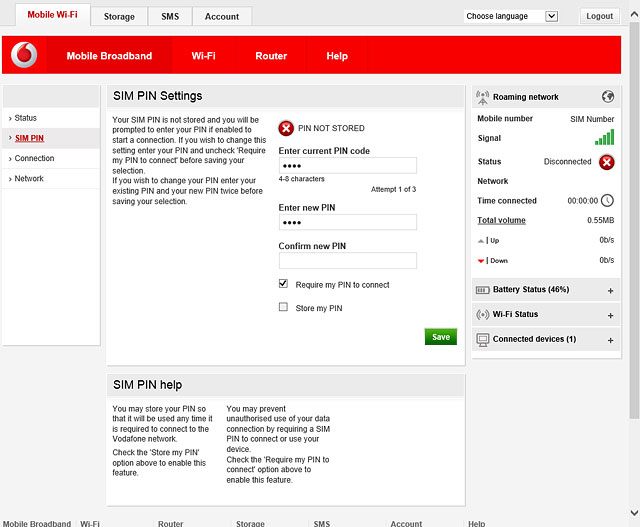
Task: Click the scrollbar down arrow
Action: 634,513
